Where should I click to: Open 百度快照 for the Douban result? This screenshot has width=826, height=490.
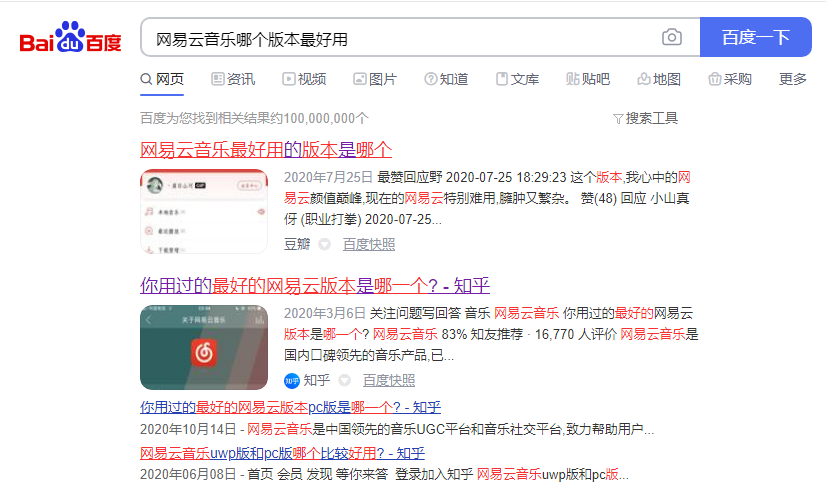point(369,244)
